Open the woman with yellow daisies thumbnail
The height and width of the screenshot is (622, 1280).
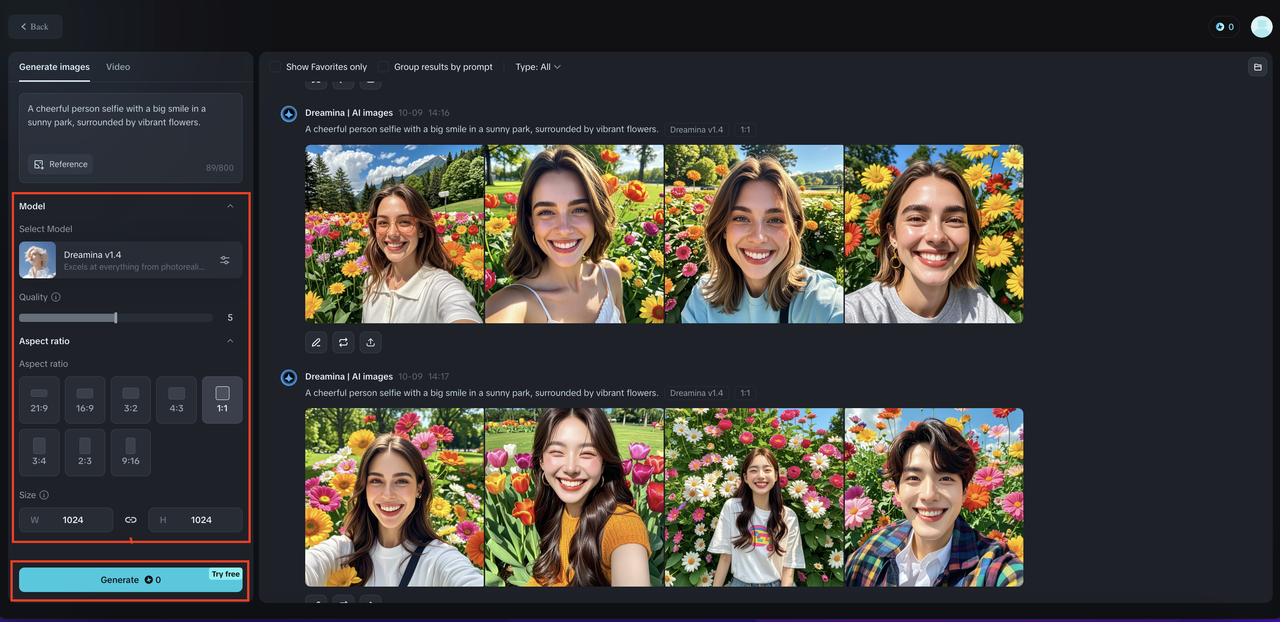click(x=934, y=234)
